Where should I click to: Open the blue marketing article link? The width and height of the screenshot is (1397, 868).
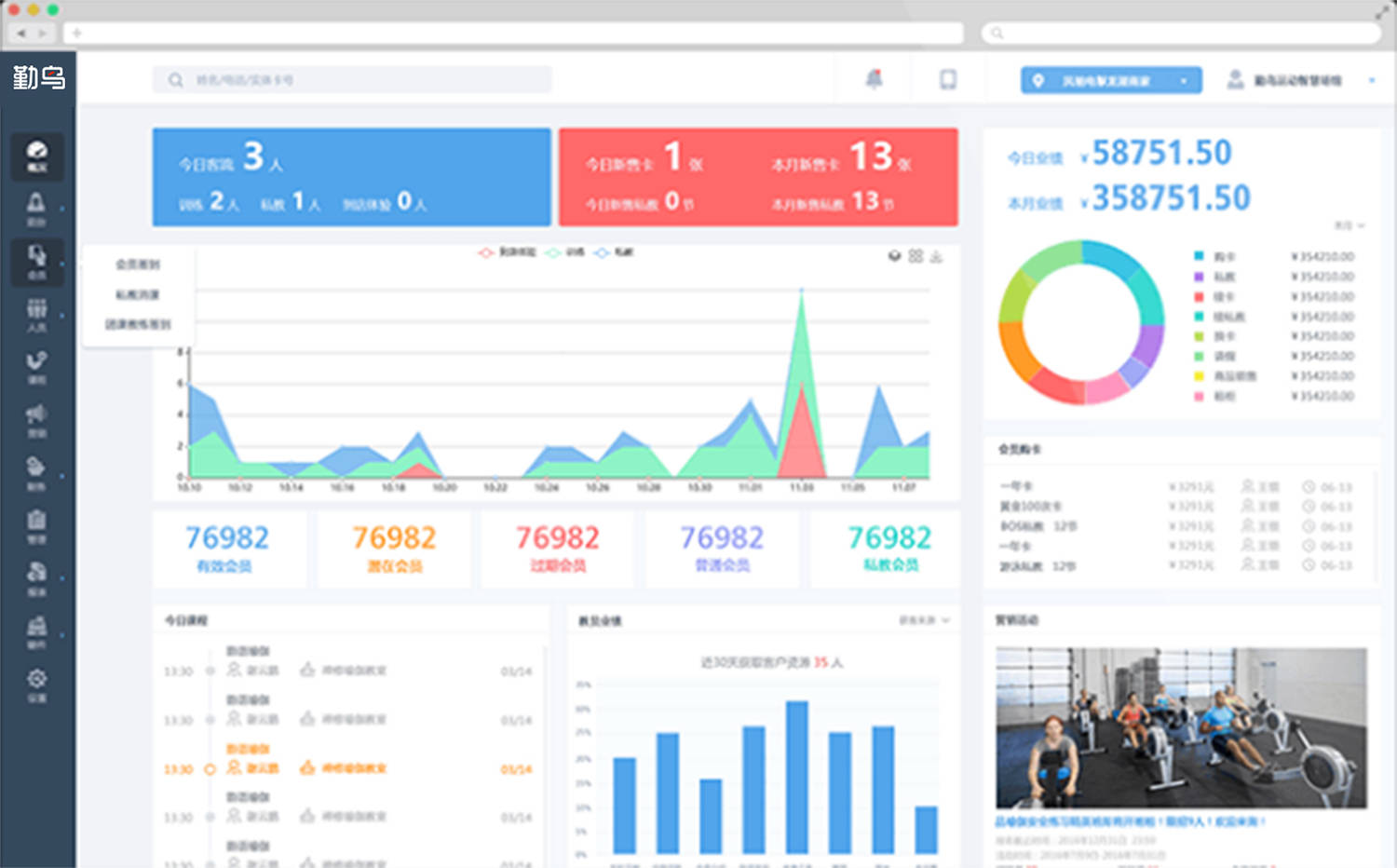(1131, 821)
